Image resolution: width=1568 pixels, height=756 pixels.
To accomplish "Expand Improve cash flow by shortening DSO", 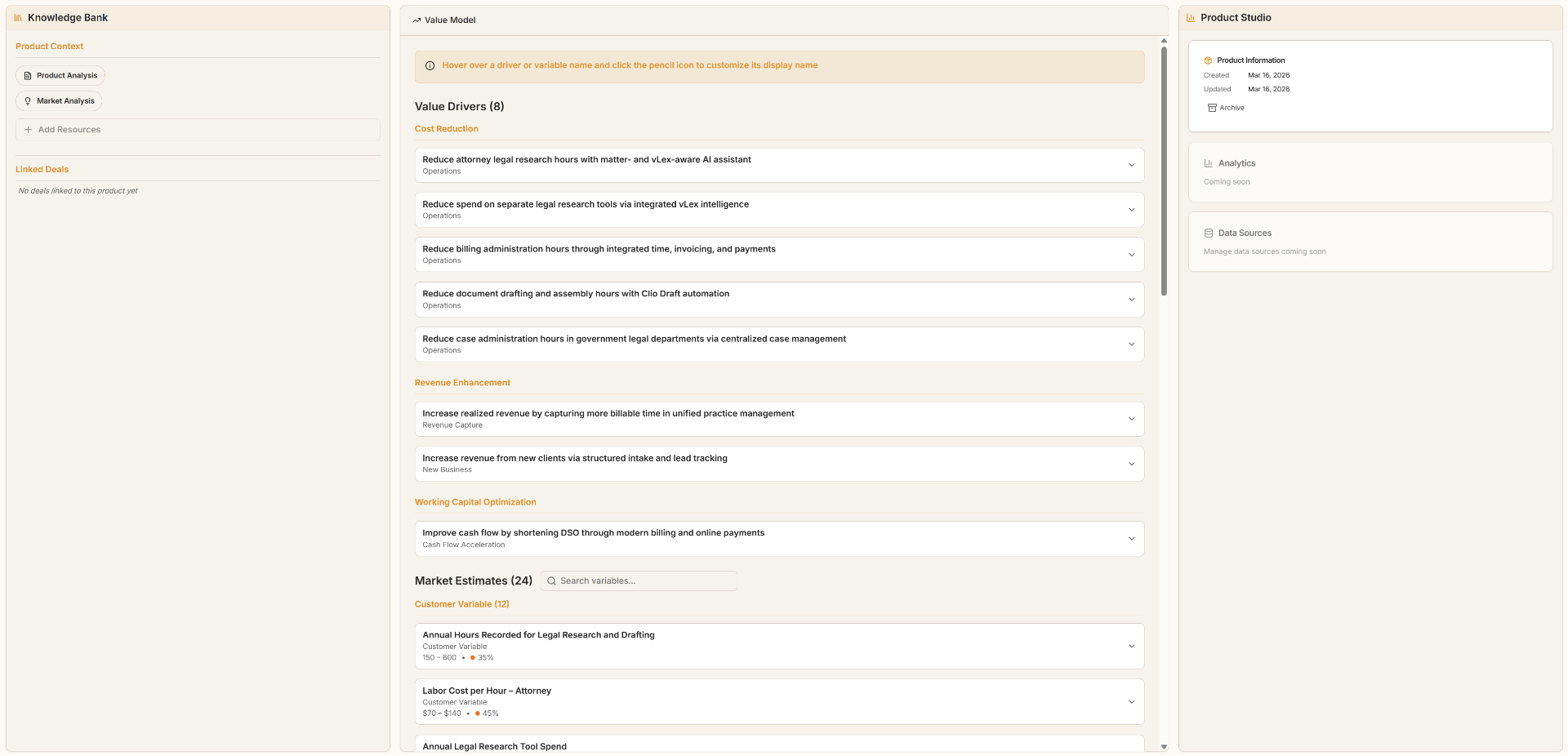I will click(1132, 539).
